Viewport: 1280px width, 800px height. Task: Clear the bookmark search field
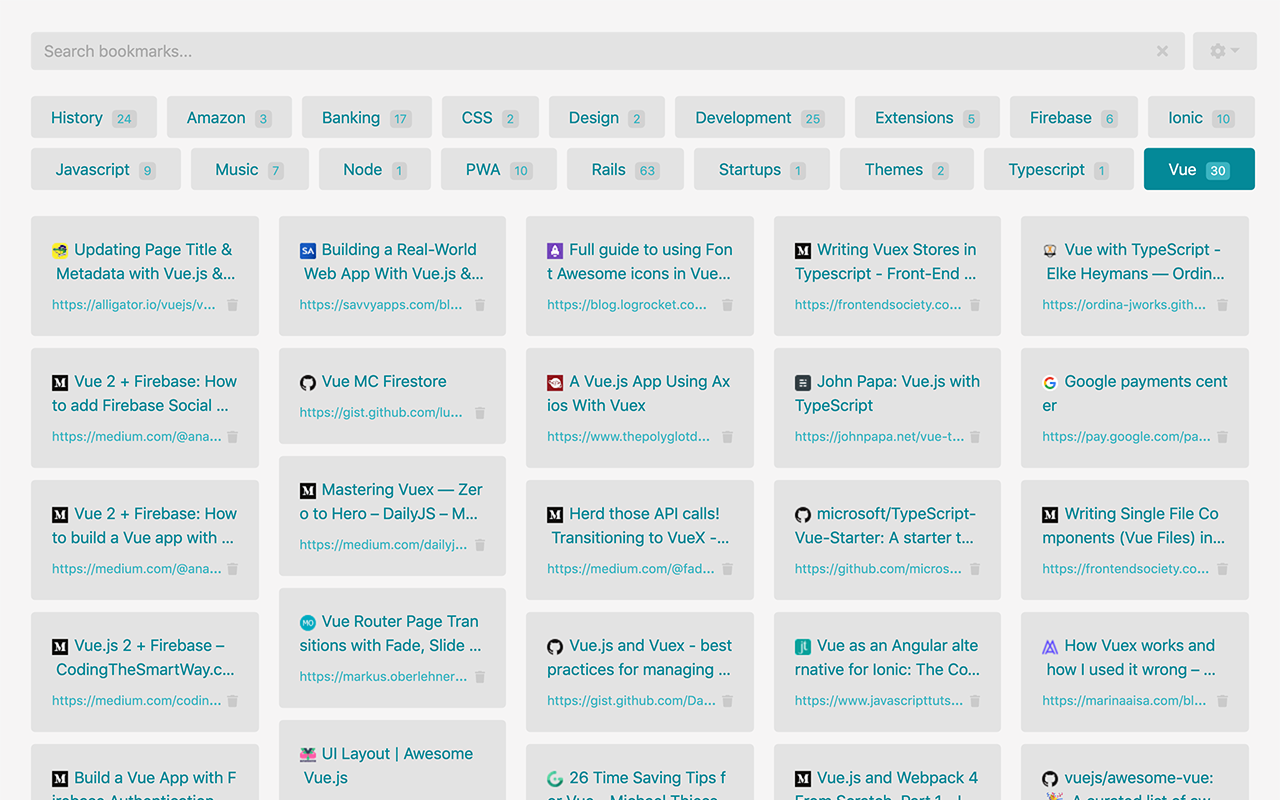click(x=1162, y=51)
